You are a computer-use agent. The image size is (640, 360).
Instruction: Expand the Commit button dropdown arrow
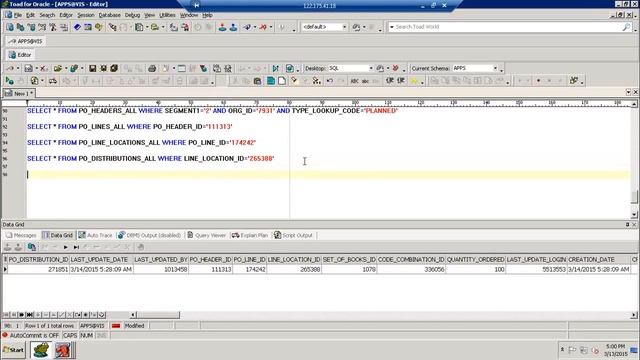pyautogui.click(x=254, y=27)
